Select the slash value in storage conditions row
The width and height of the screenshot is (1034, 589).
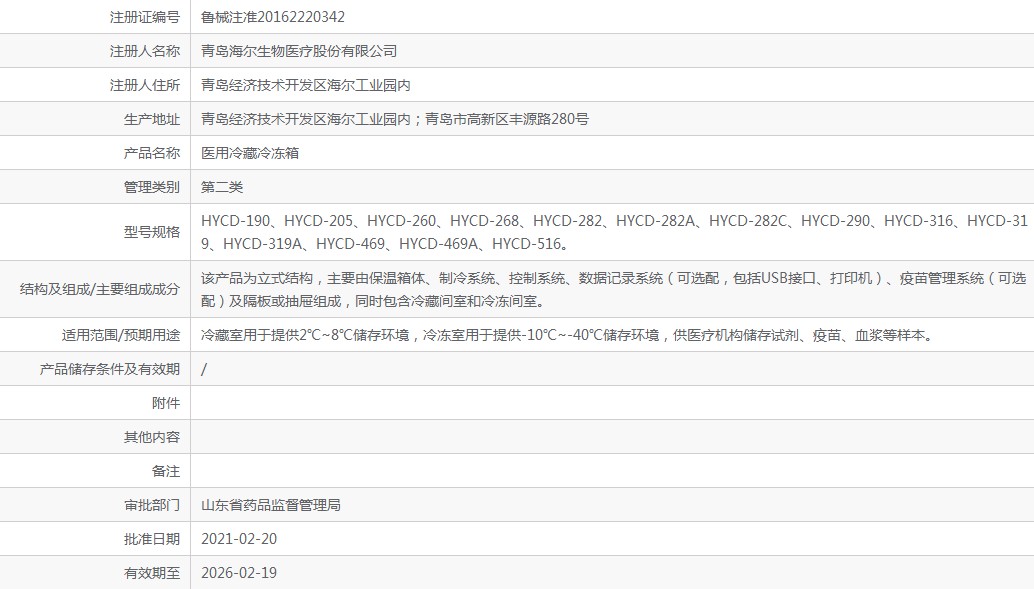[x=204, y=369]
